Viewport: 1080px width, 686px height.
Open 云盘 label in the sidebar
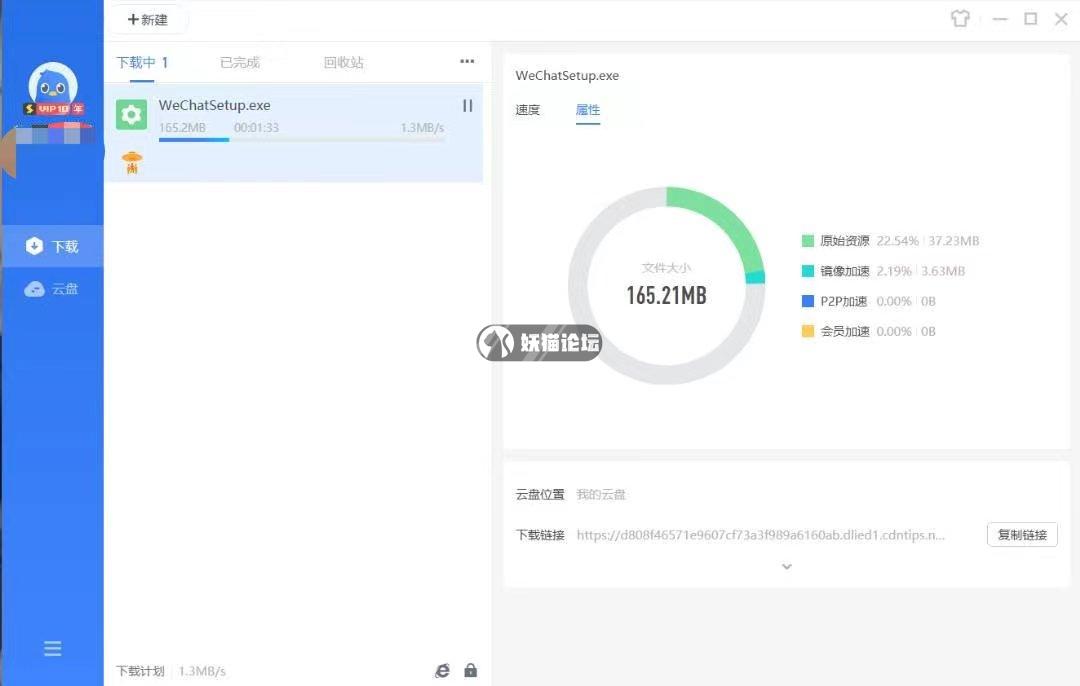click(65, 289)
